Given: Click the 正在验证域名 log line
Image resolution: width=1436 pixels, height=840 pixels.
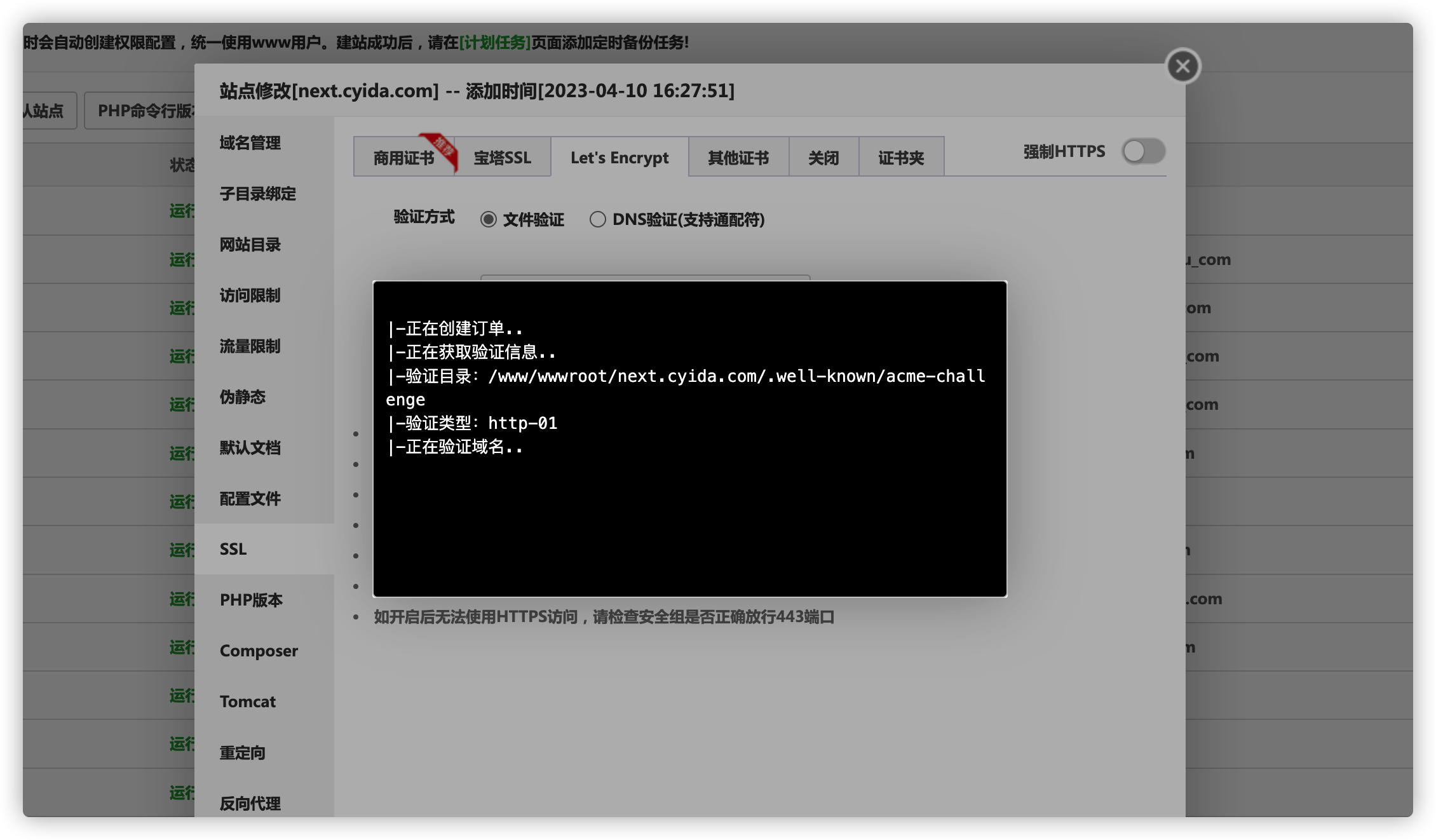Looking at the screenshot, I should (x=455, y=447).
